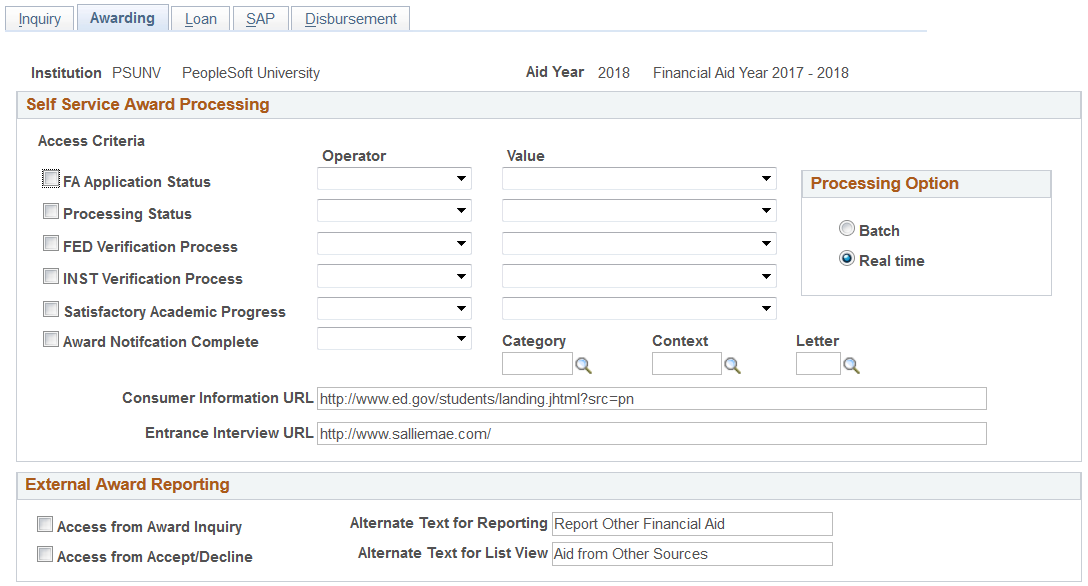Open the Context lookup magnifier

[733, 366]
